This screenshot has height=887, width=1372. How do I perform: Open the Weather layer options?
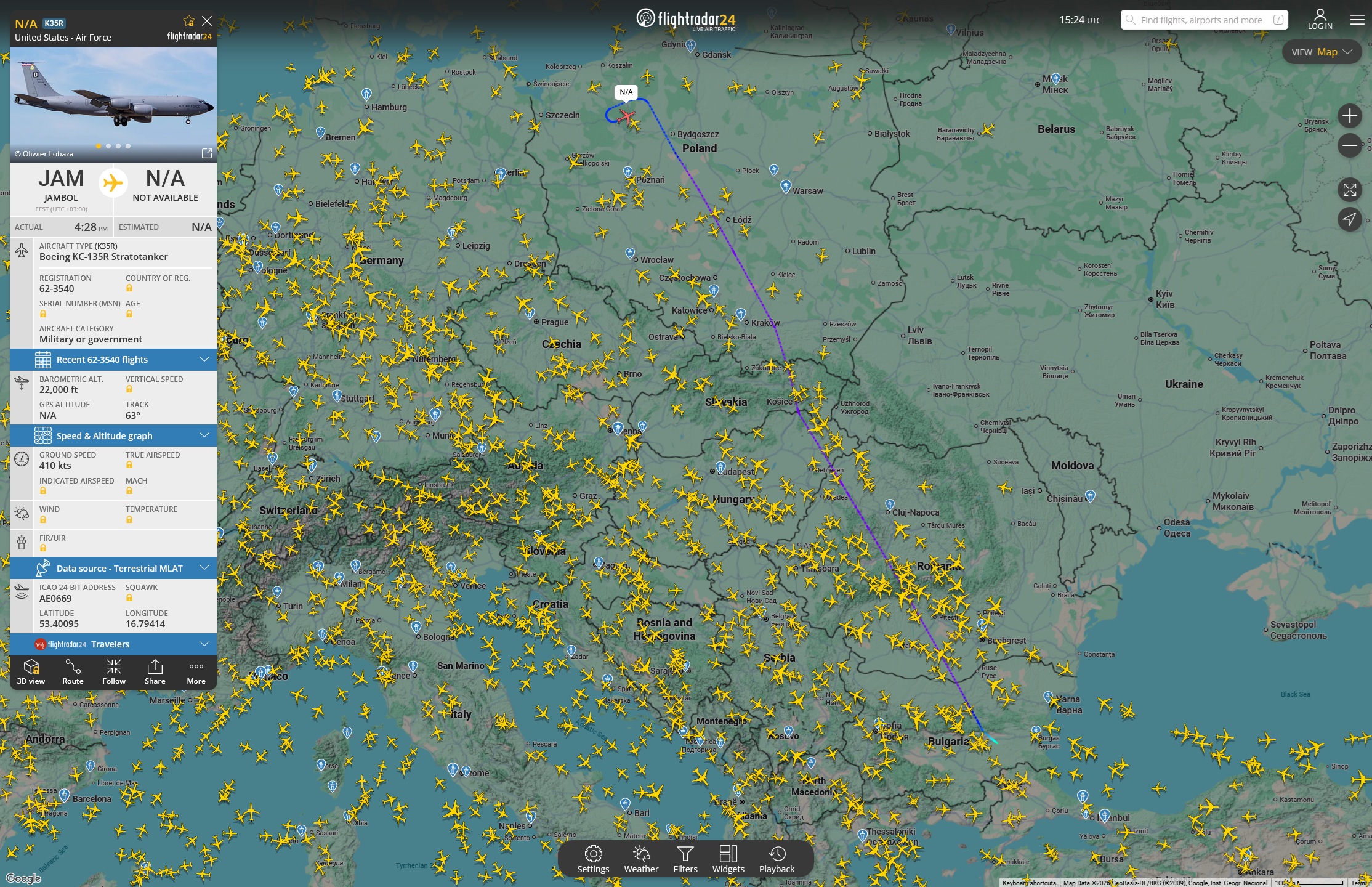tap(641, 859)
